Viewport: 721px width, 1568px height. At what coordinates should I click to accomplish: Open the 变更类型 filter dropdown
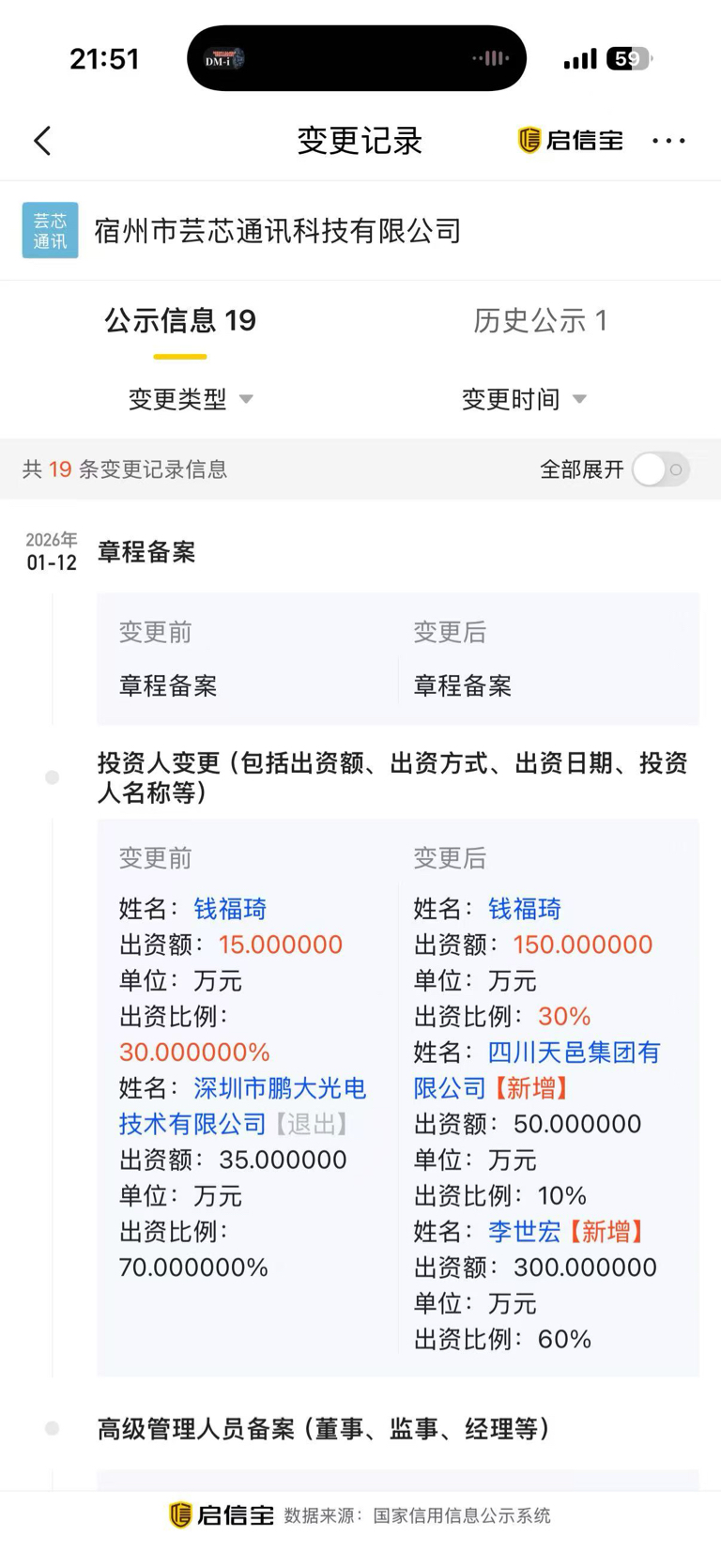(191, 399)
